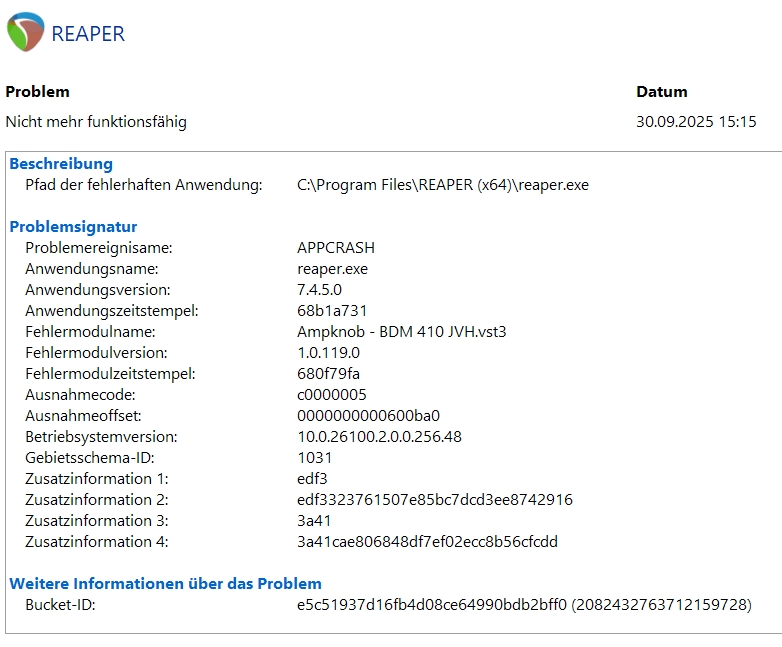This screenshot has height=647, width=782.
Task: Click the 'Anwendungsversion:' label
Action: click(x=98, y=290)
